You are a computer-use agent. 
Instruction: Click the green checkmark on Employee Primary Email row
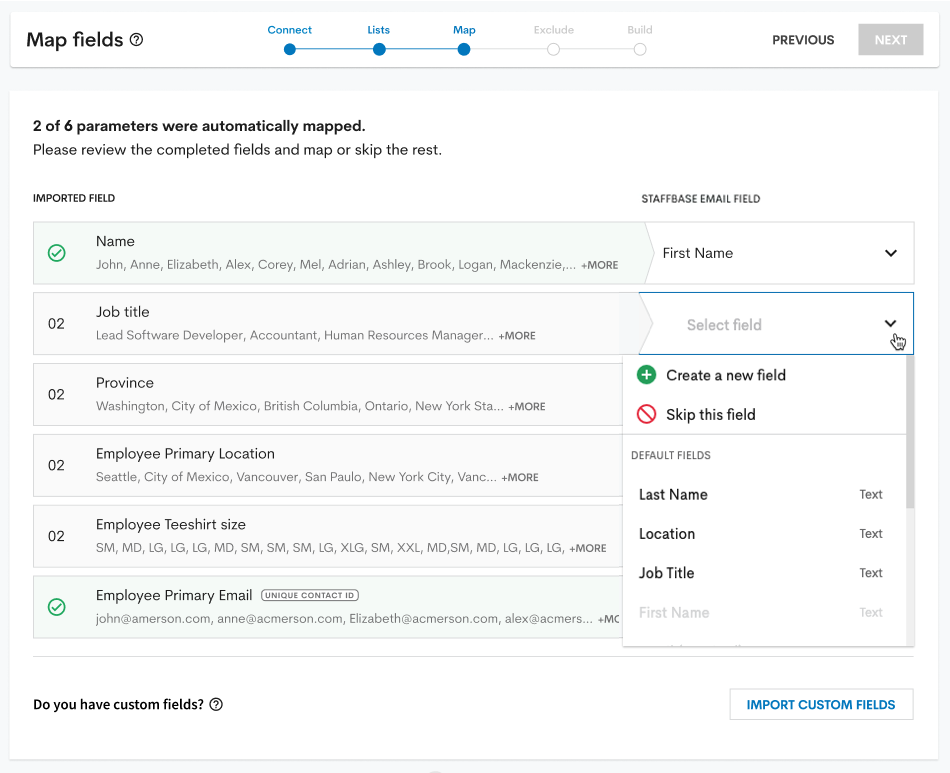(x=57, y=606)
